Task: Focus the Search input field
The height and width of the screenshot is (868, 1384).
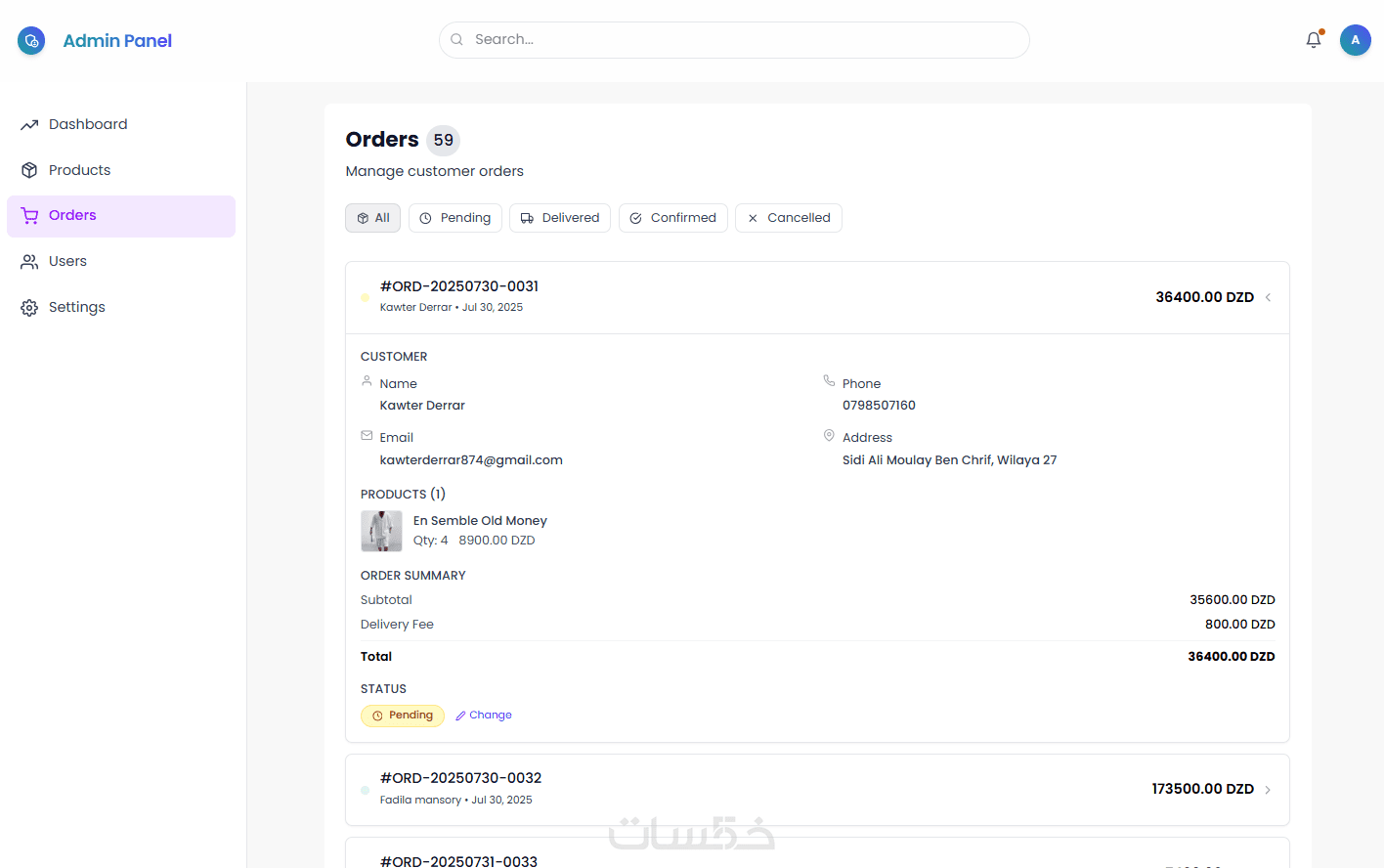Action: click(x=734, y=40)
